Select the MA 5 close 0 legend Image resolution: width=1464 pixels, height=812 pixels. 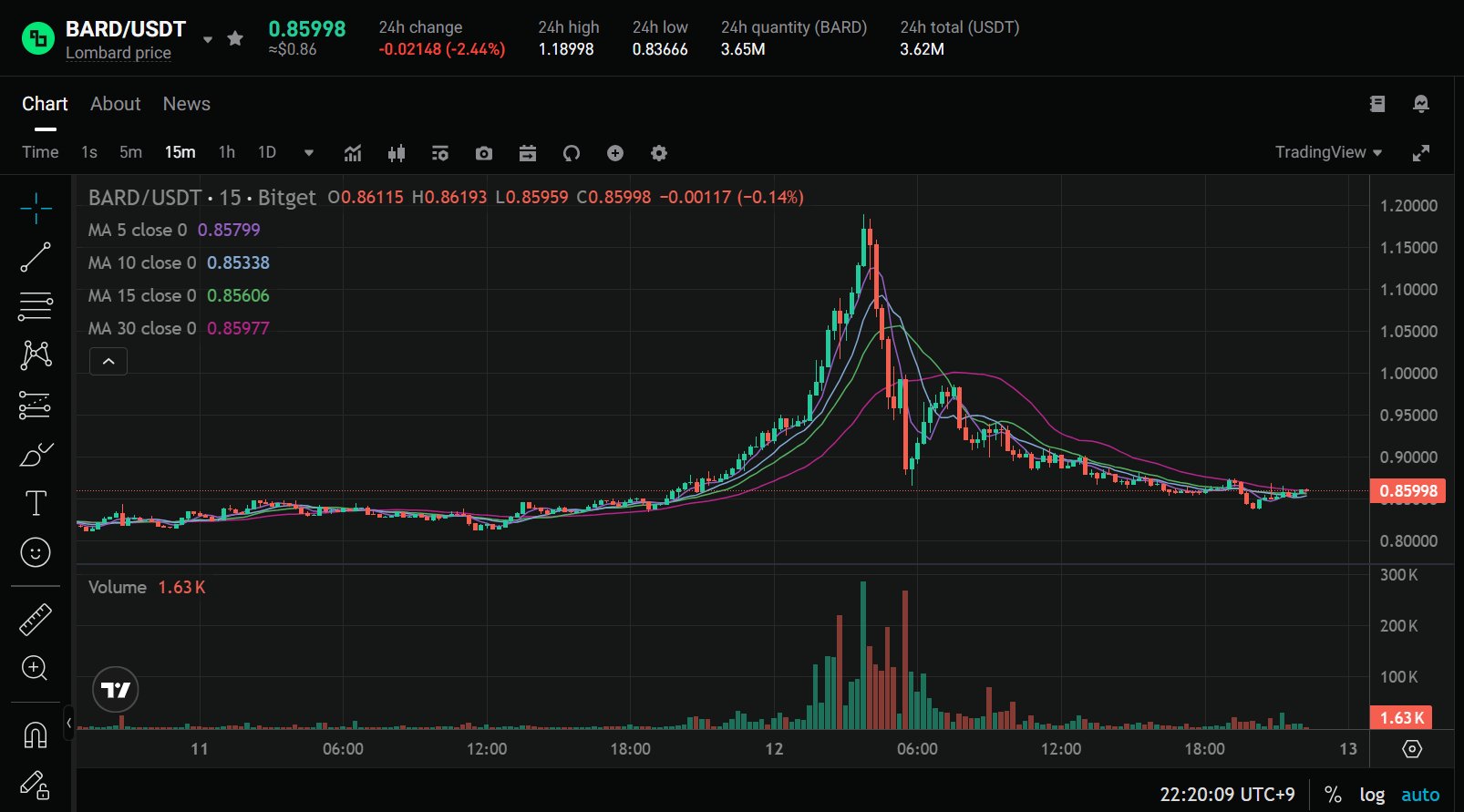pos(138,230)
